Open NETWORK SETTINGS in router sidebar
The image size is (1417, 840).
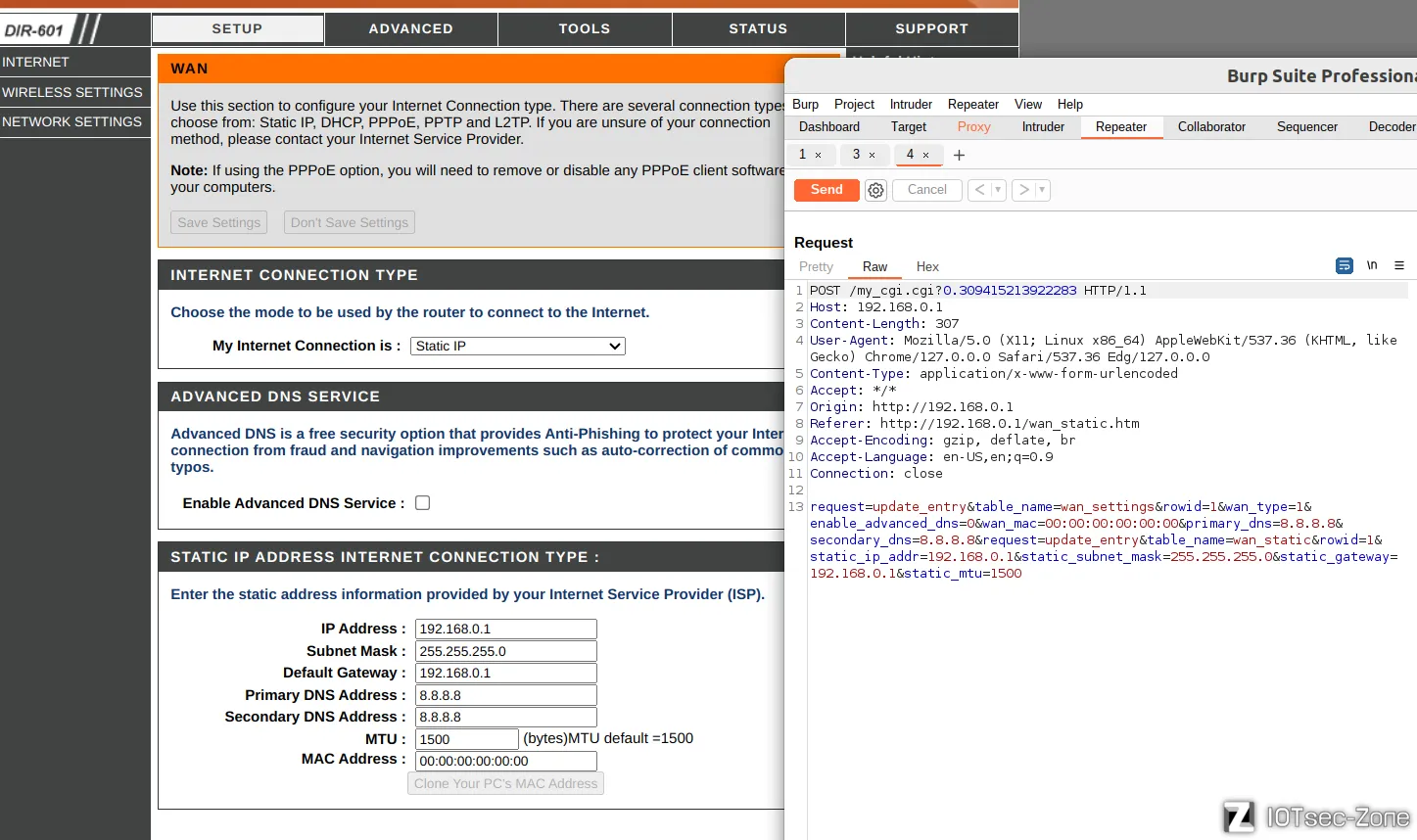click(74, 121)
